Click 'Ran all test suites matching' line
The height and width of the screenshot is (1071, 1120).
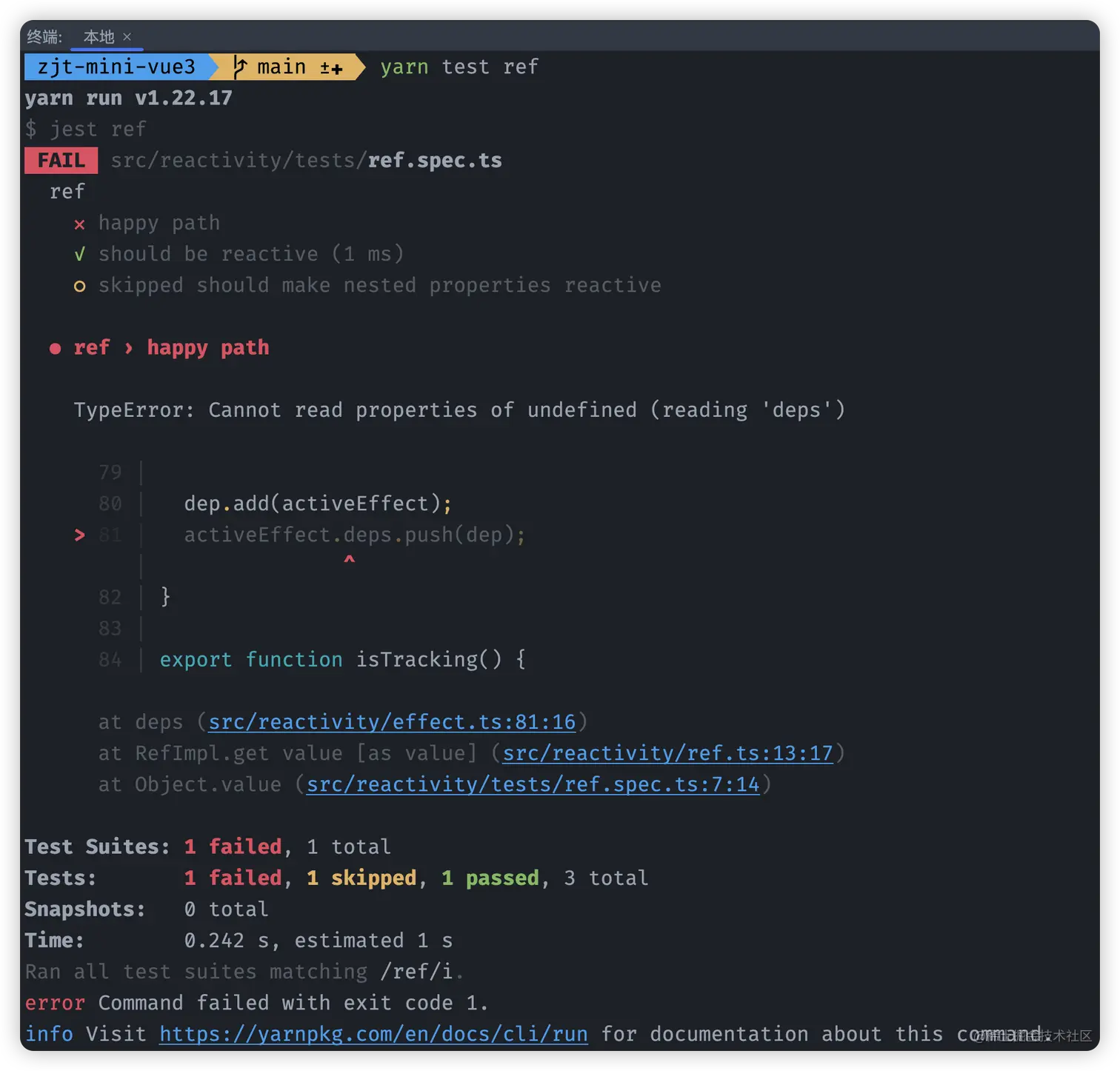pos(244,972)
